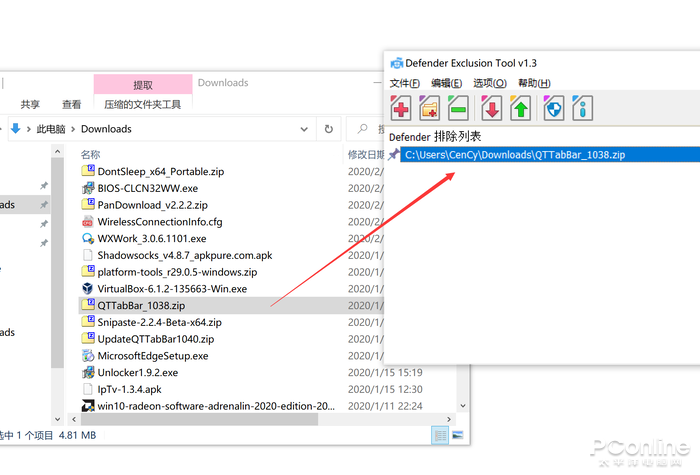The height and width of the screenshot is (475, 700).
Task: Select BIOS-CLCN32WW.exe file
Action: click(148, 188)
